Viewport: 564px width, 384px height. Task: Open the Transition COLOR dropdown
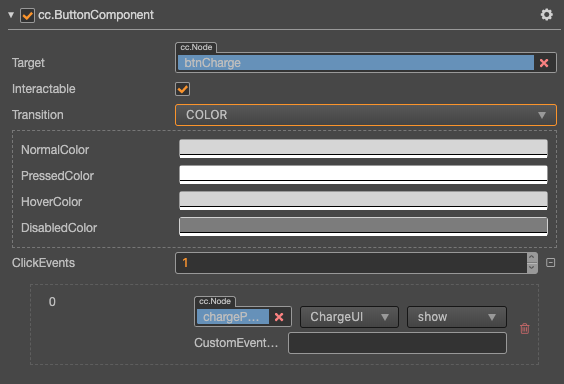[365, 115]
